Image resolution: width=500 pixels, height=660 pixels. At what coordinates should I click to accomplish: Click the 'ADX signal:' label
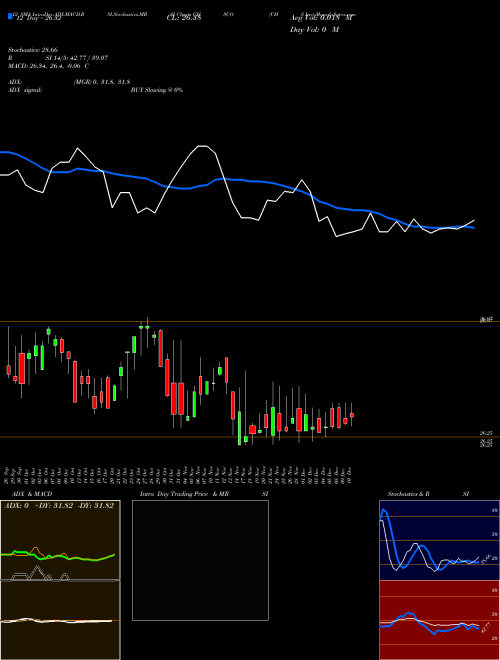point(25,90)
